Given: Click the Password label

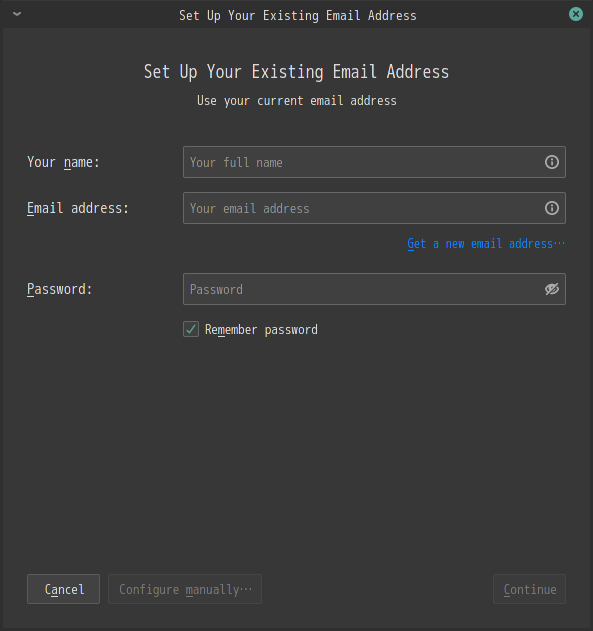Looking at the screenshot, I should pyautogui.click(x=60, y=289).
